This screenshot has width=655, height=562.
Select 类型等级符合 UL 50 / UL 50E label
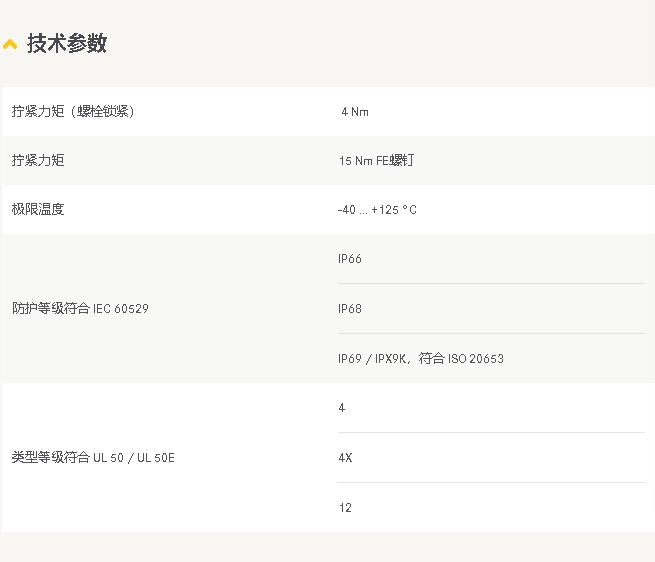click(x=93, y=458)
